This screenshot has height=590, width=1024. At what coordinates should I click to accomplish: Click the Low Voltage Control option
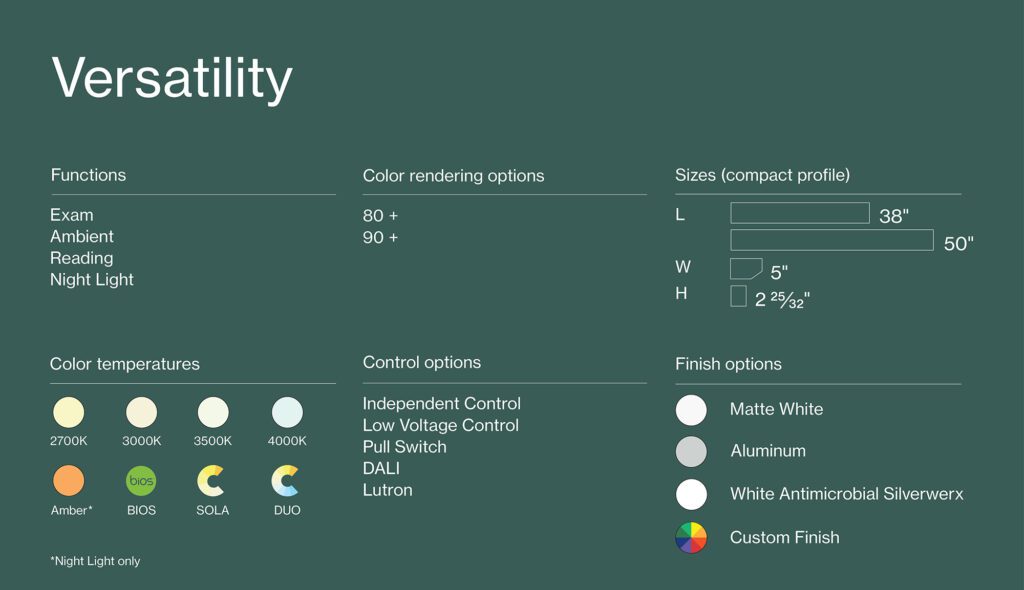pos(440,425)
